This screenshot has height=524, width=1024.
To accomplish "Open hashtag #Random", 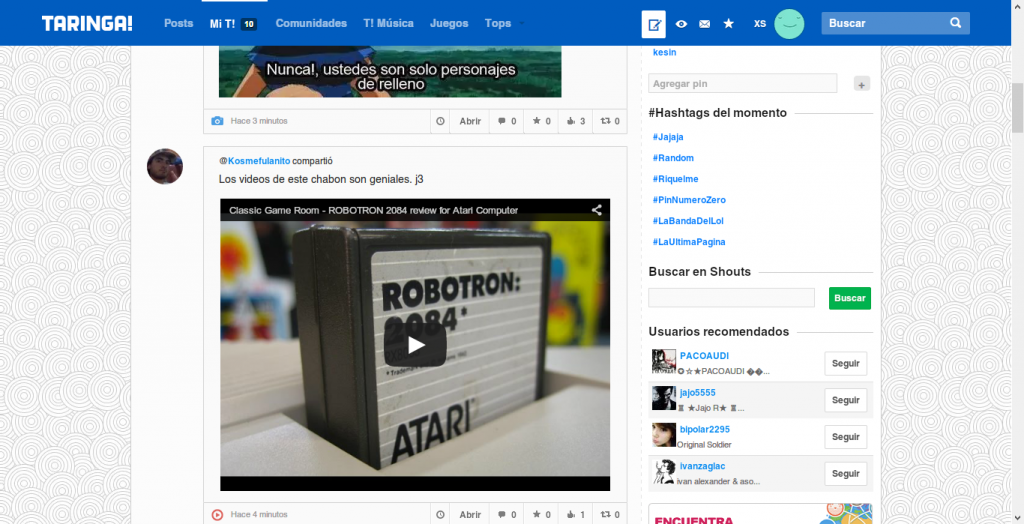I will [x=673, y=158].
